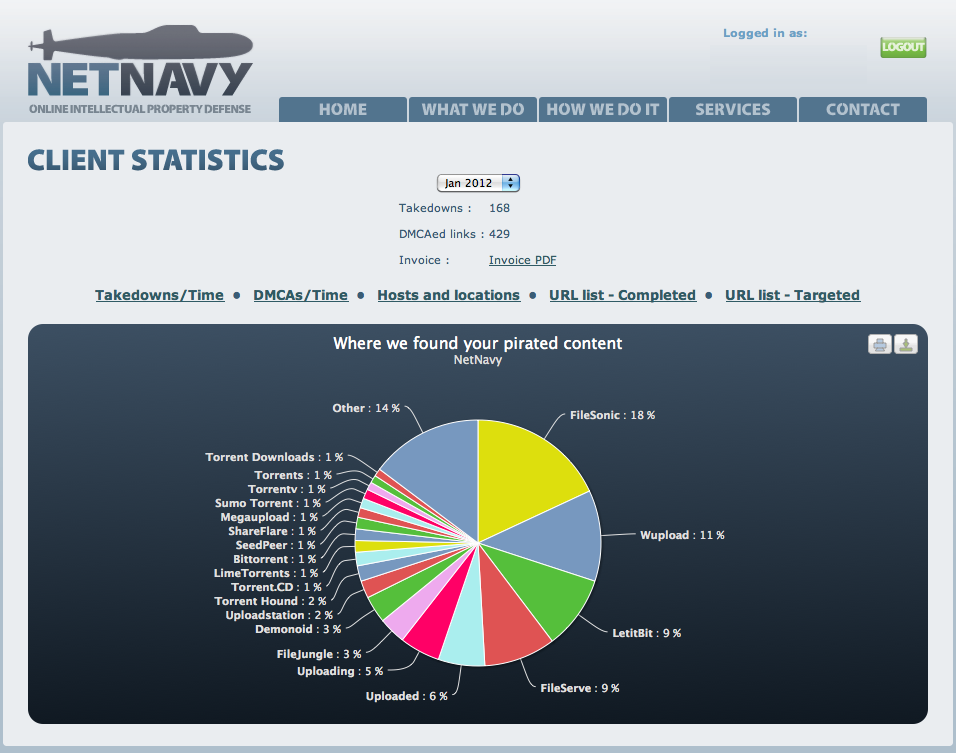Open the WHAT WE DO tab
Image resolution: width=956 pixels, height=753 pixels.
[473, 109]
